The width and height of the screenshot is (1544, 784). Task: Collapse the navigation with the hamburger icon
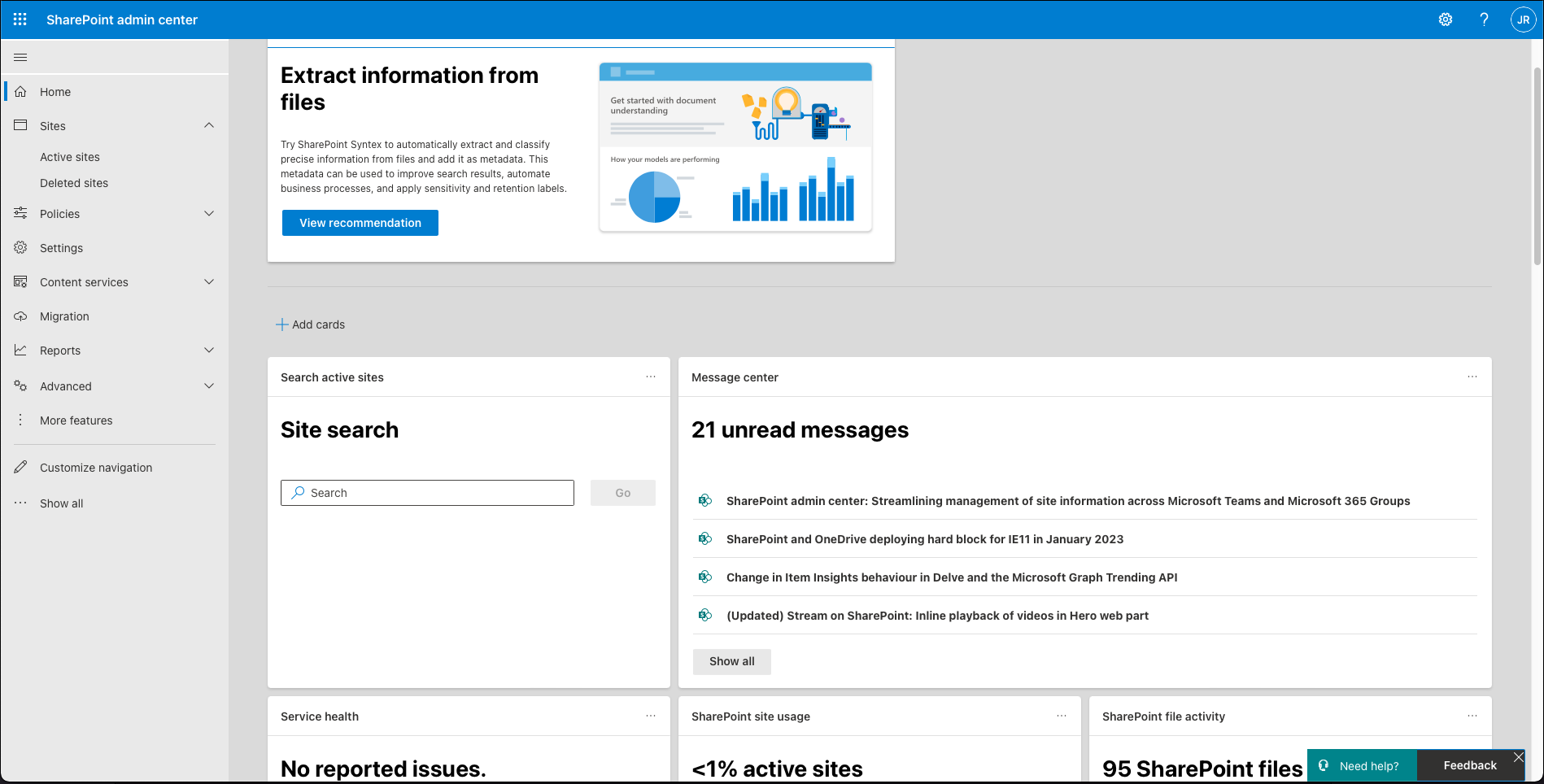click(x=21, y=57)
